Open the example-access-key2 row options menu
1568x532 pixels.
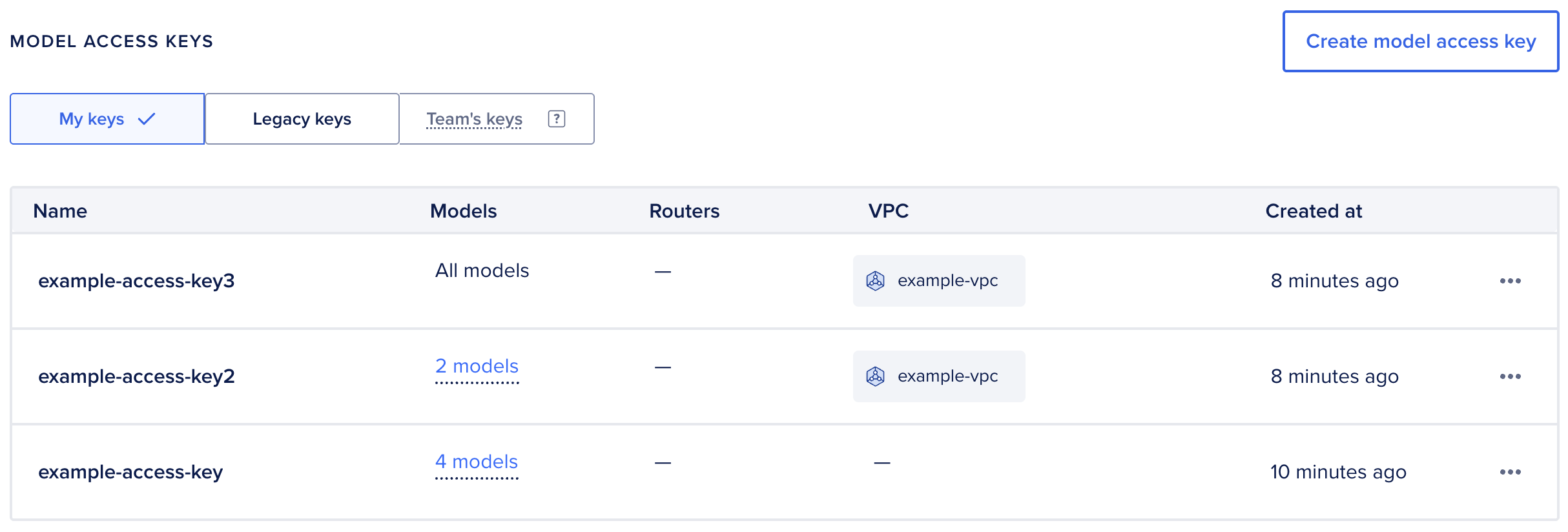coord(1511,376)
